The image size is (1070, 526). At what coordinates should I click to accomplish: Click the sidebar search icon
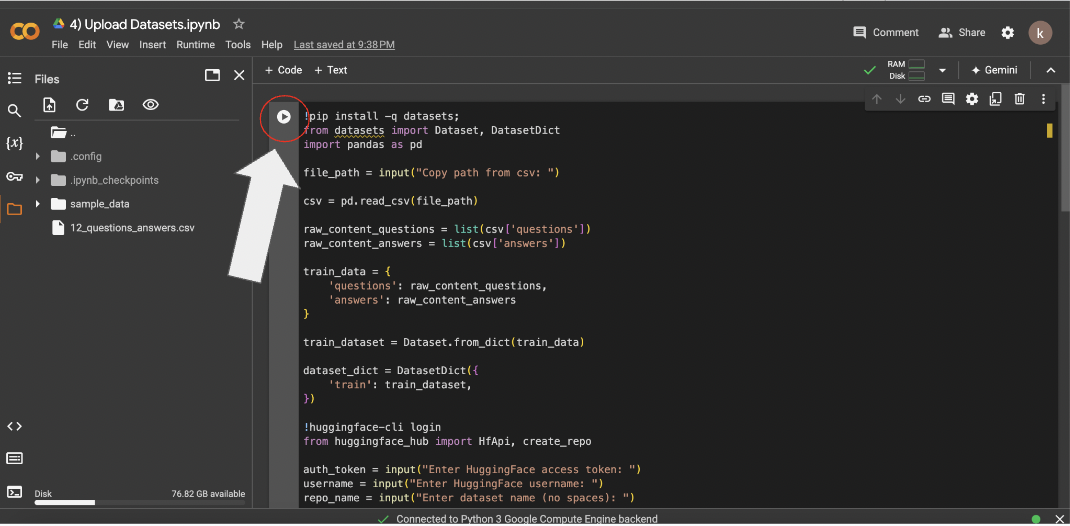14,111
